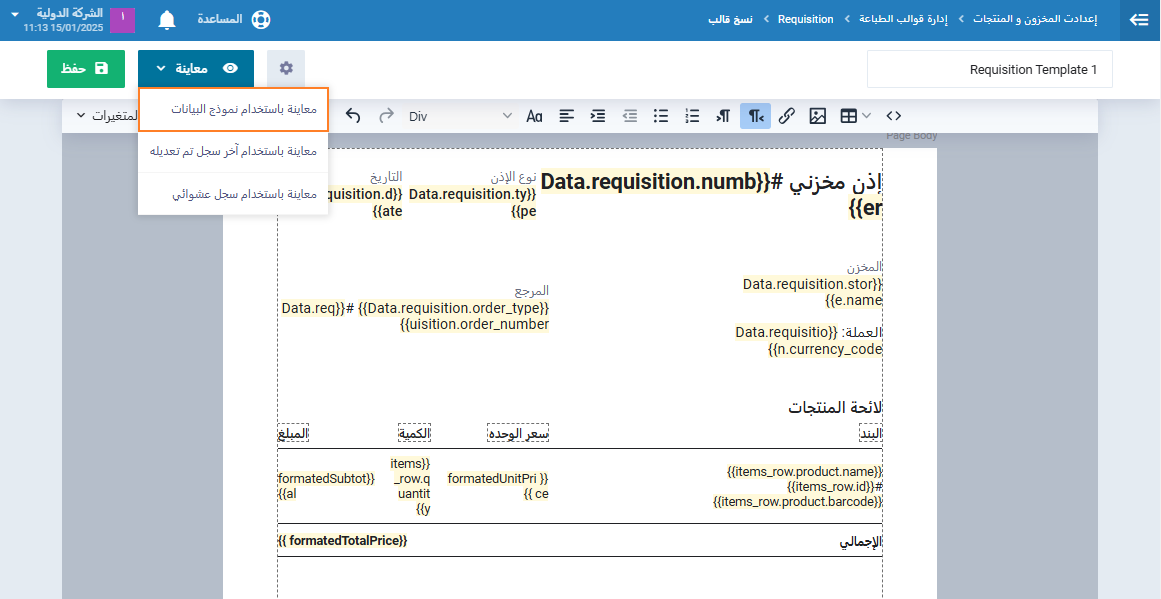Toggle left-to-right text direction
The height and width of the screenshot is (599, 1161).
[x=723, y=116]
